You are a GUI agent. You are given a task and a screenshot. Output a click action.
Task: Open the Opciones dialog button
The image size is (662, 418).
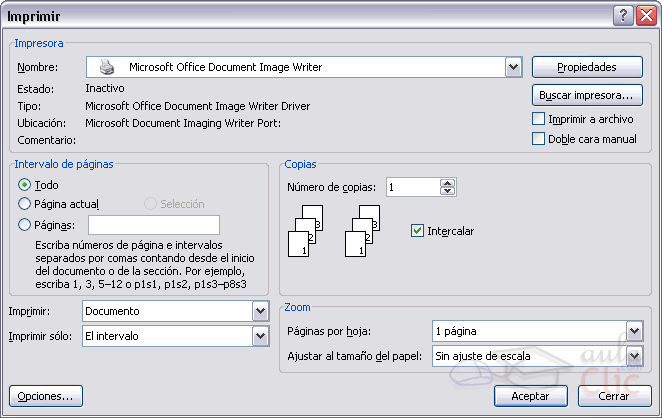(44, 396)
